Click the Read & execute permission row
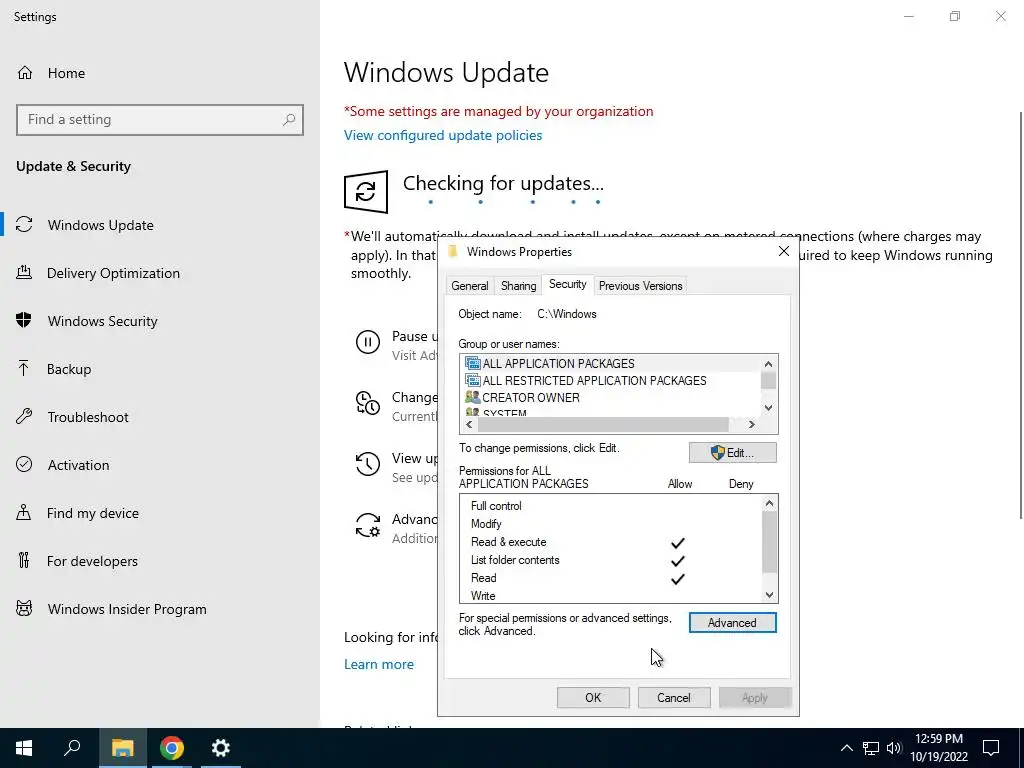This screenshot has width=1024, height=768. pyautogui.click(x=611, y=542)
